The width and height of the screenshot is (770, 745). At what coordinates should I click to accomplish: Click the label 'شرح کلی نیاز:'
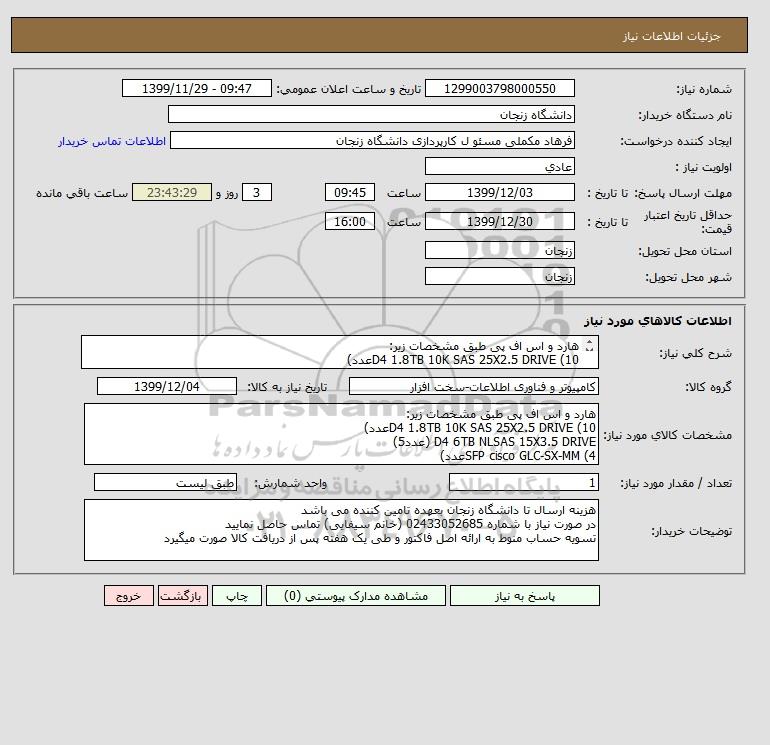[x=695, y=353]
